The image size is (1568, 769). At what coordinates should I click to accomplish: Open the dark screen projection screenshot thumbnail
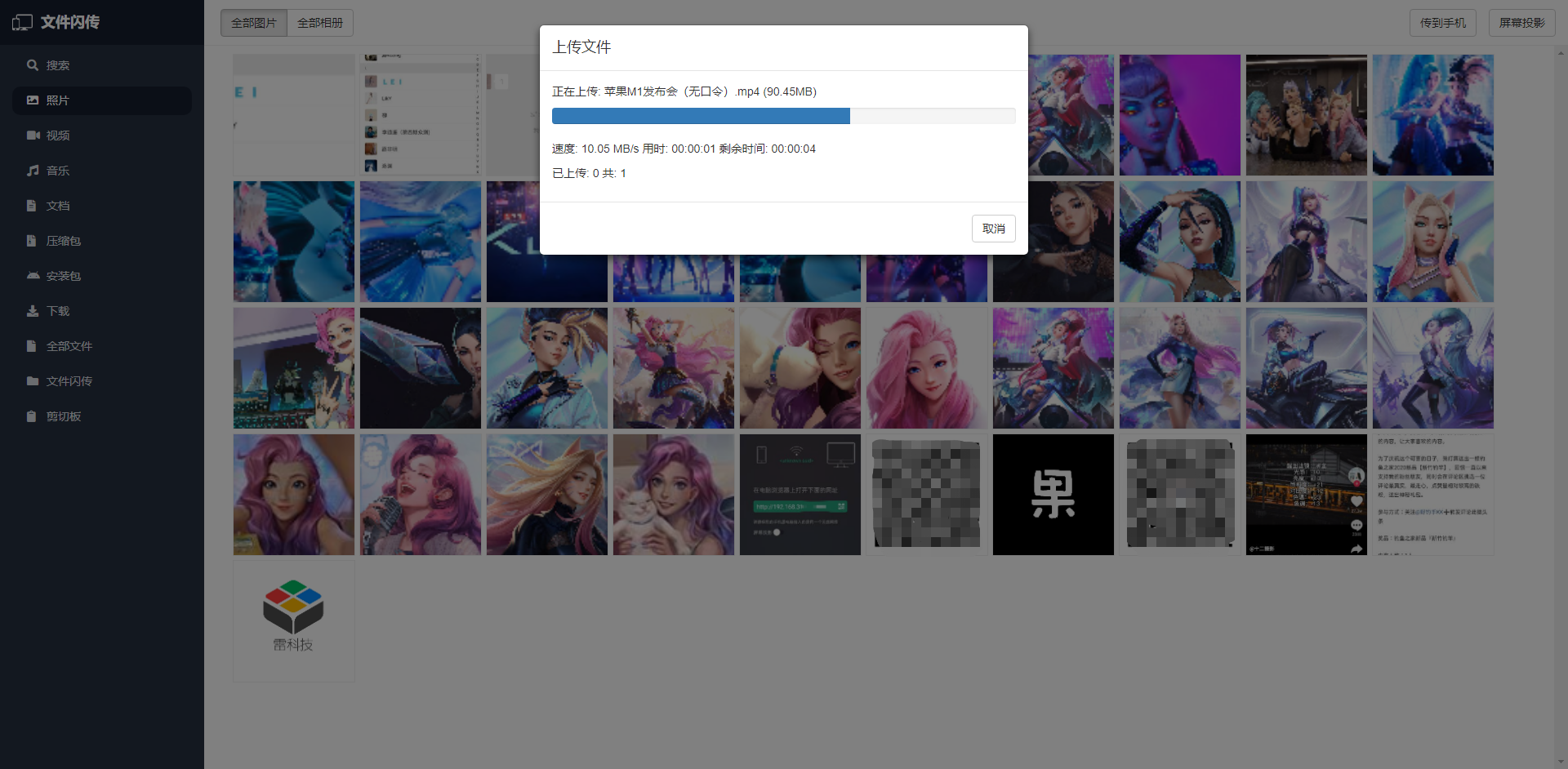800,495
